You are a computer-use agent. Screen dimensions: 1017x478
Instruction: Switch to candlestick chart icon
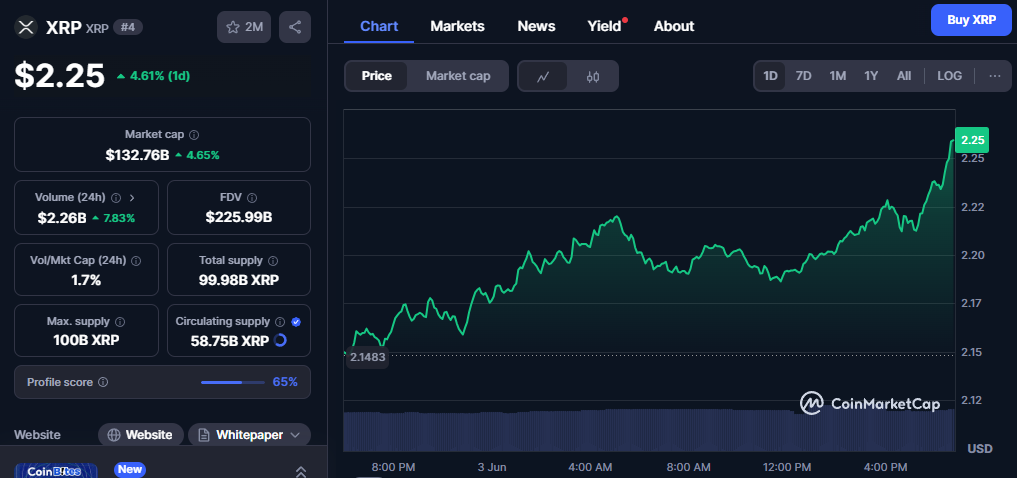(x=592, y=76)
